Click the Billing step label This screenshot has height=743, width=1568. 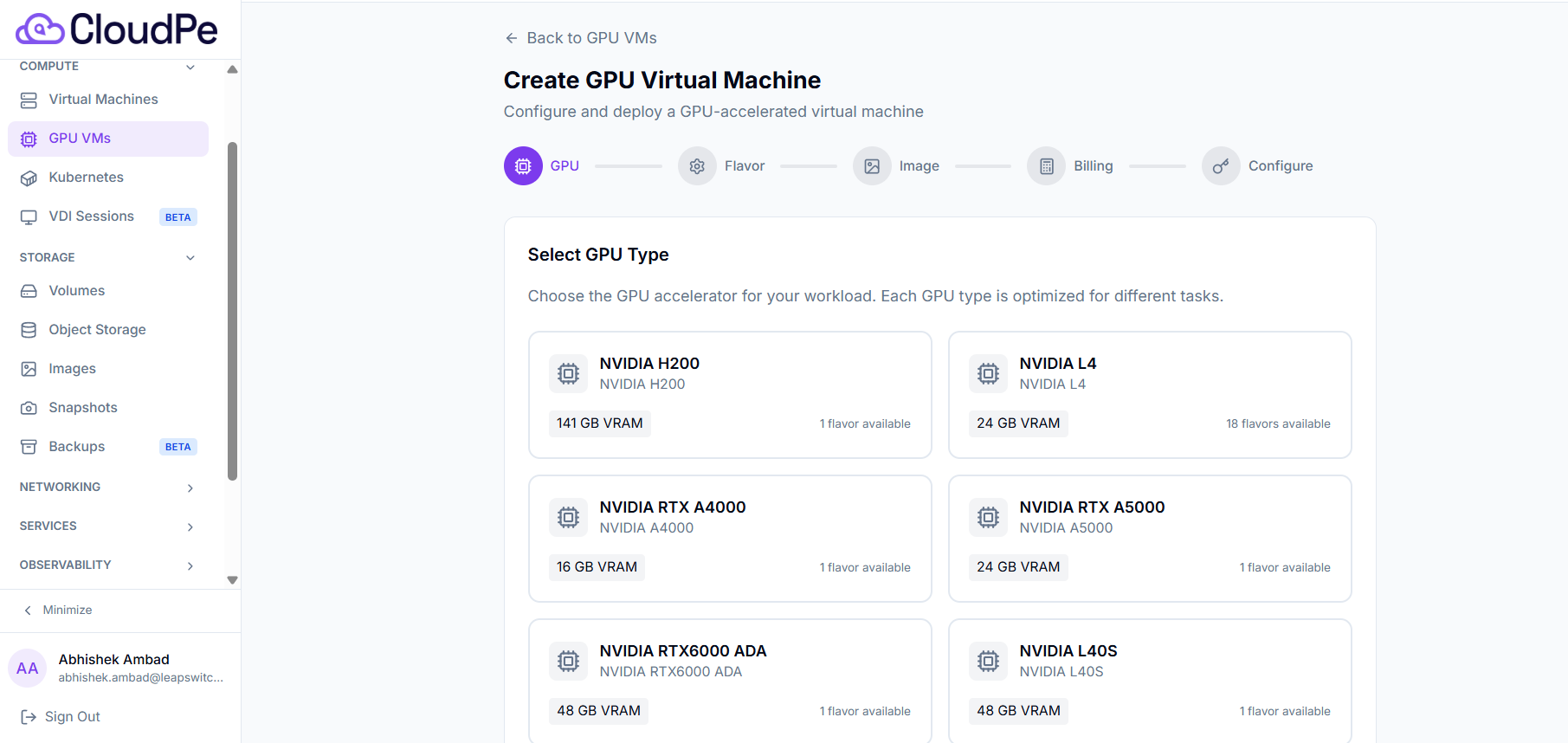[1094, 166]
